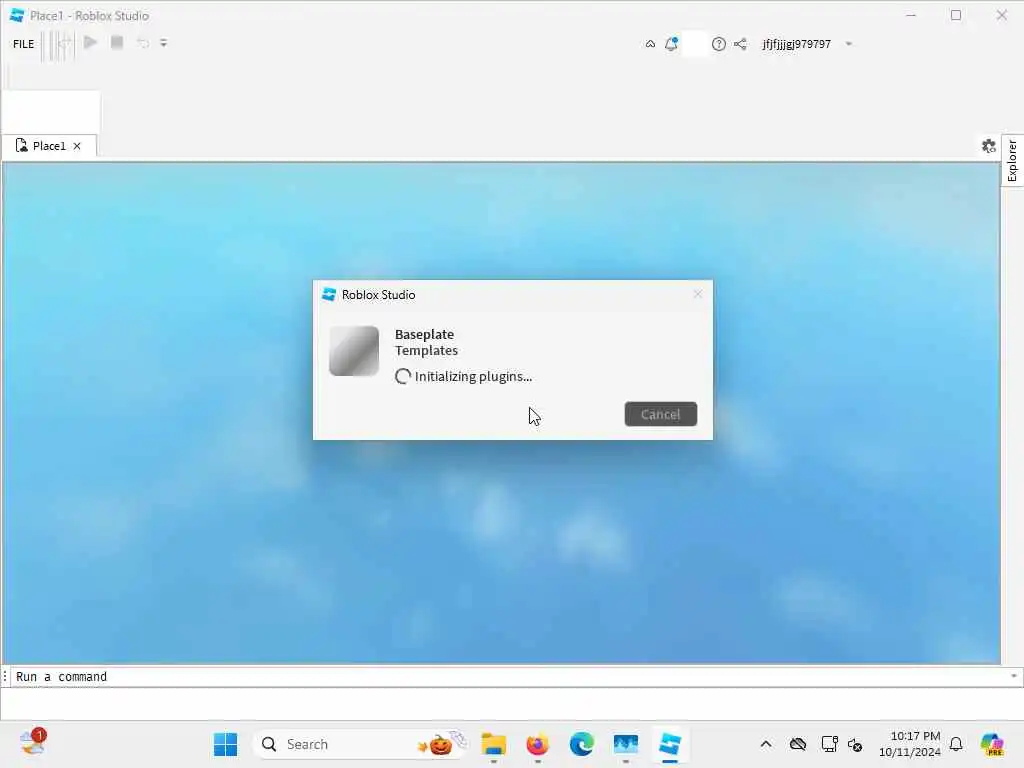This screenshot has width=1024, height=768.
Task: Minimize the Roblox Studio window
Action: point(911,15)
